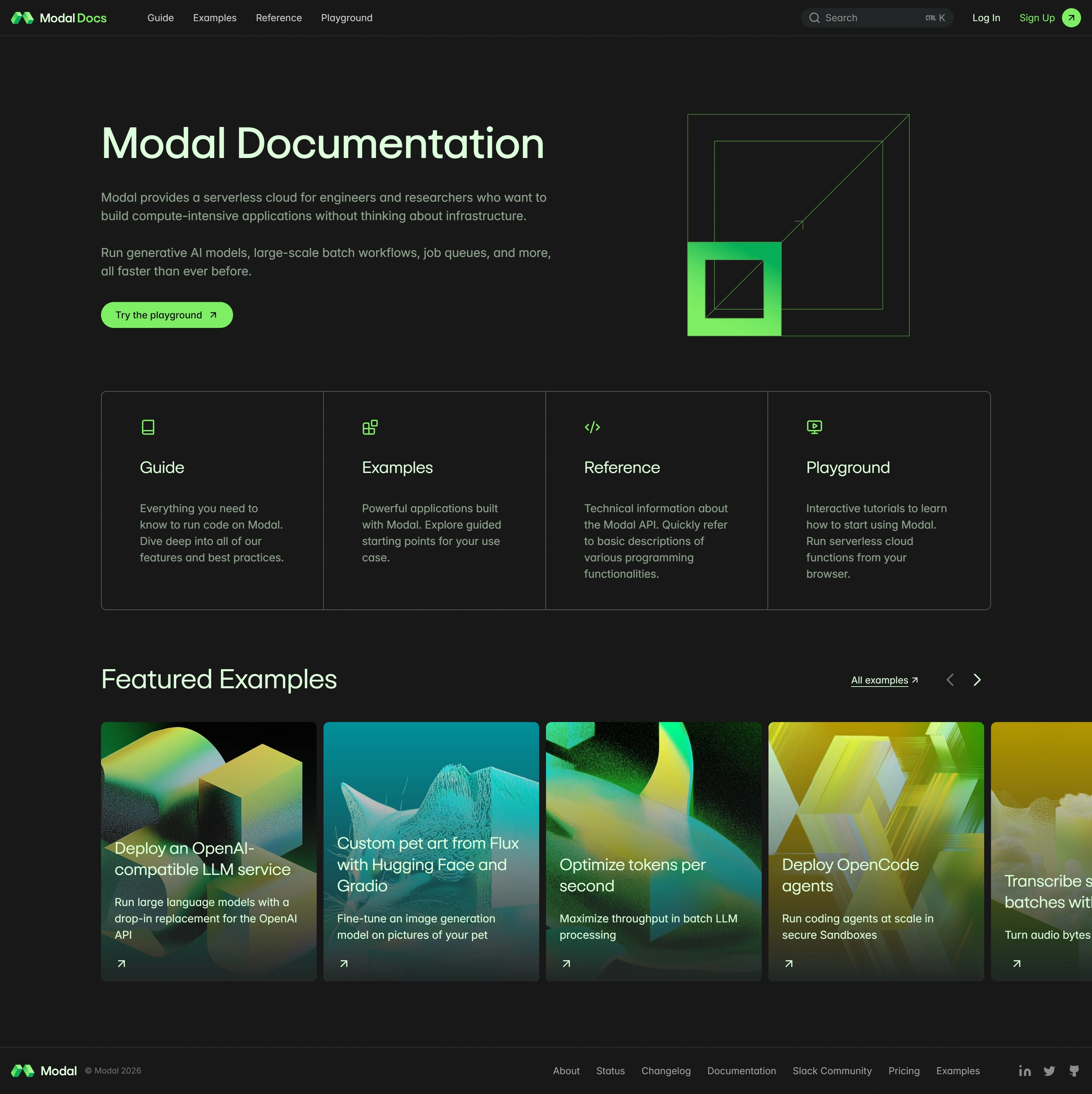The image size is (1092, 1094).
Task: Open Modal's GitHub page icon
Action: [1074, 1071]
